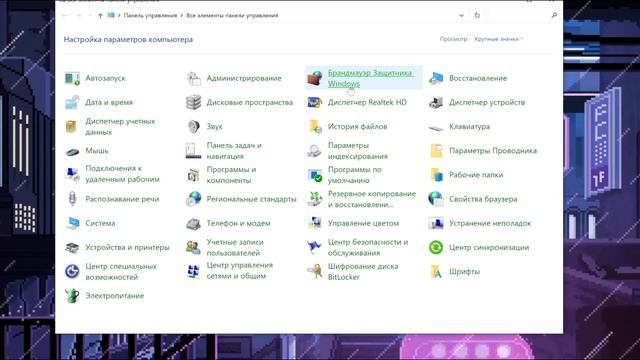Open the Администрирование icon
Viewport: 640px width, 360px height.
coord(193,78)
